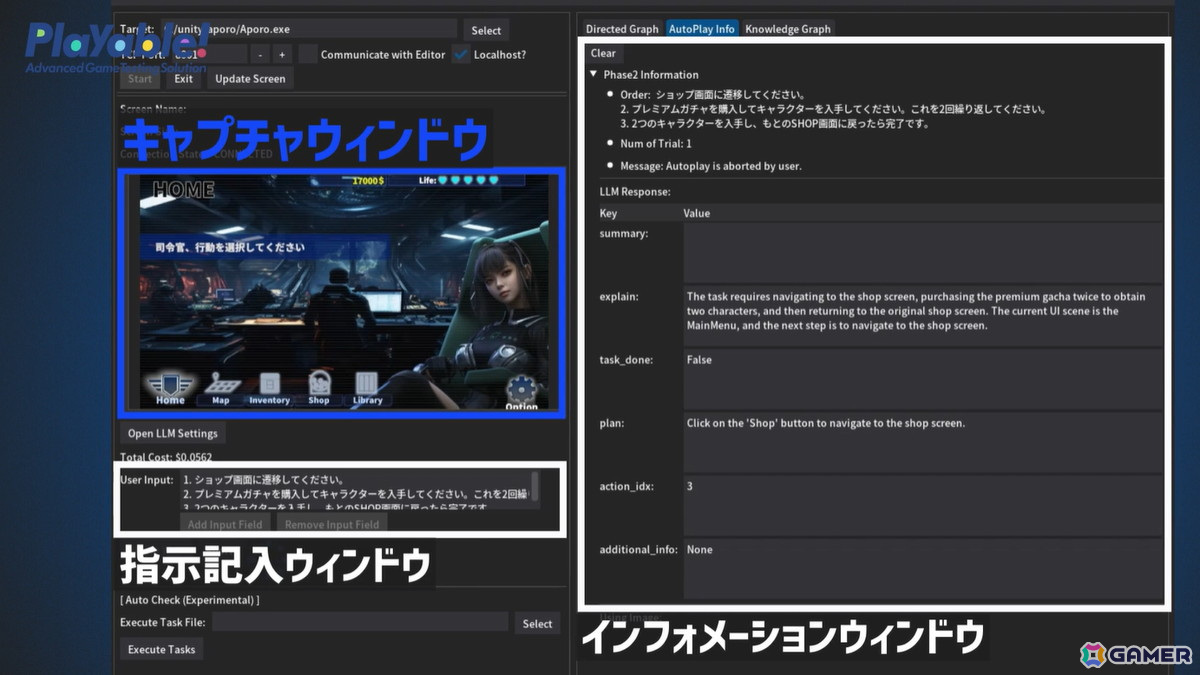Increment the TCP port with the plus stepper
1200x675 pixels.
point(282,54)
